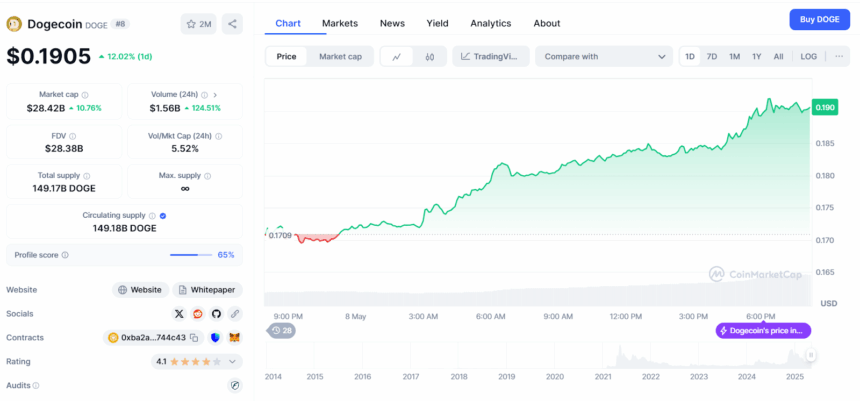Switch to the Markets tab
860x401 pixels.
pyautogui.click(x=340, y=23)
